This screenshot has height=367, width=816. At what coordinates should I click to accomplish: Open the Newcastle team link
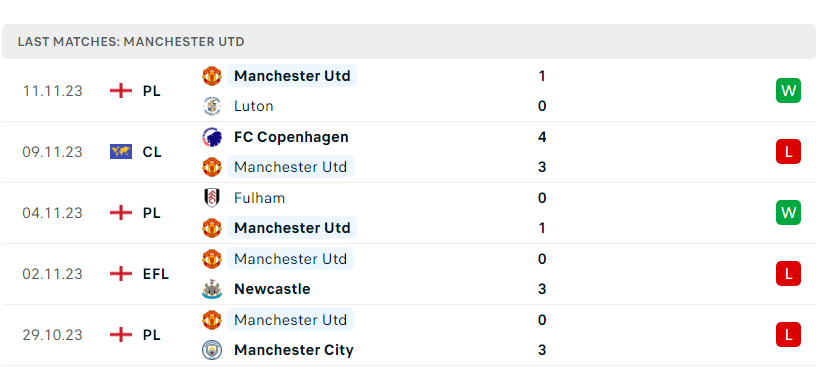pyautogui.click(x=272, y=289)
